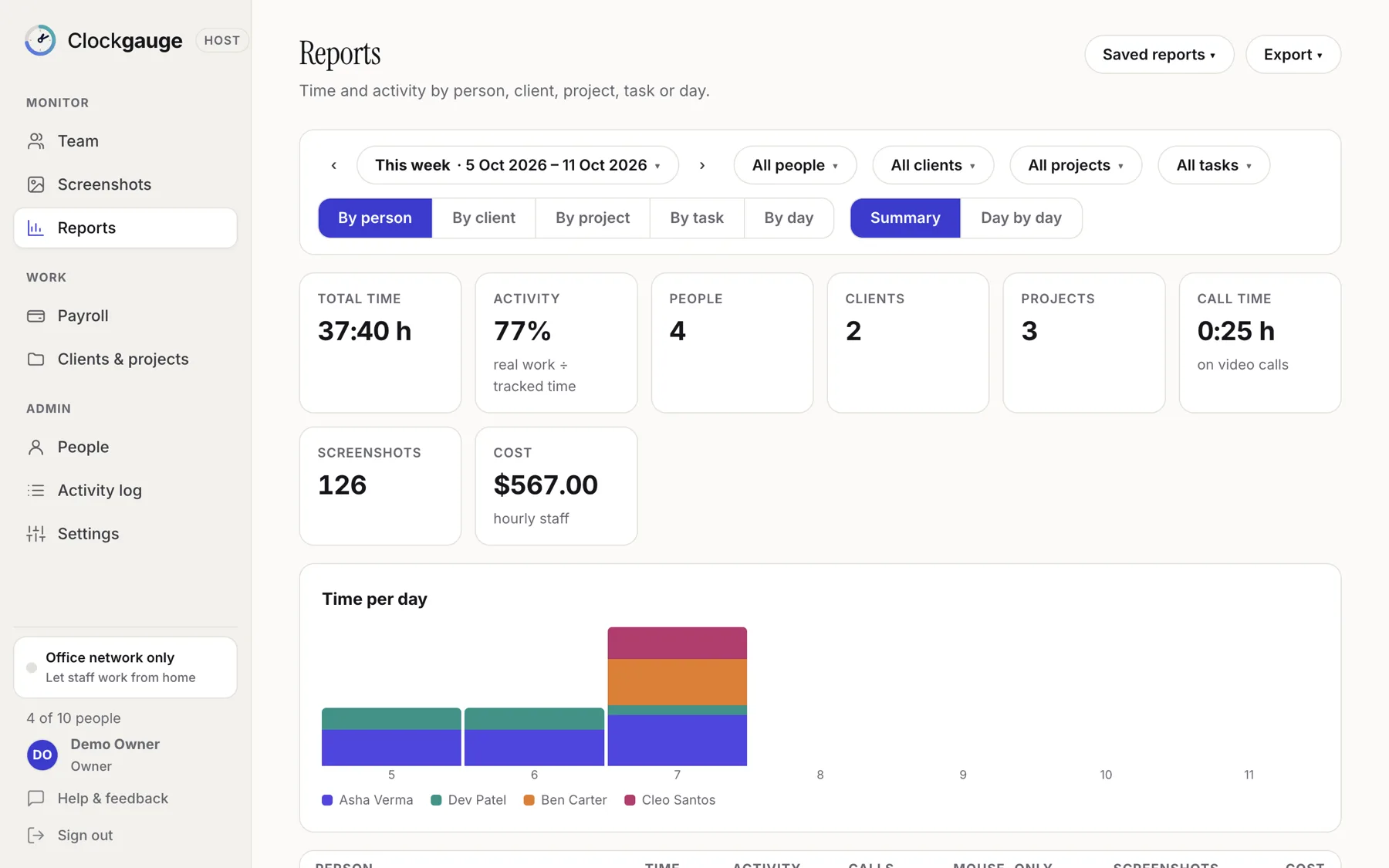Click the Screenshots 126 card

(380, 486)
